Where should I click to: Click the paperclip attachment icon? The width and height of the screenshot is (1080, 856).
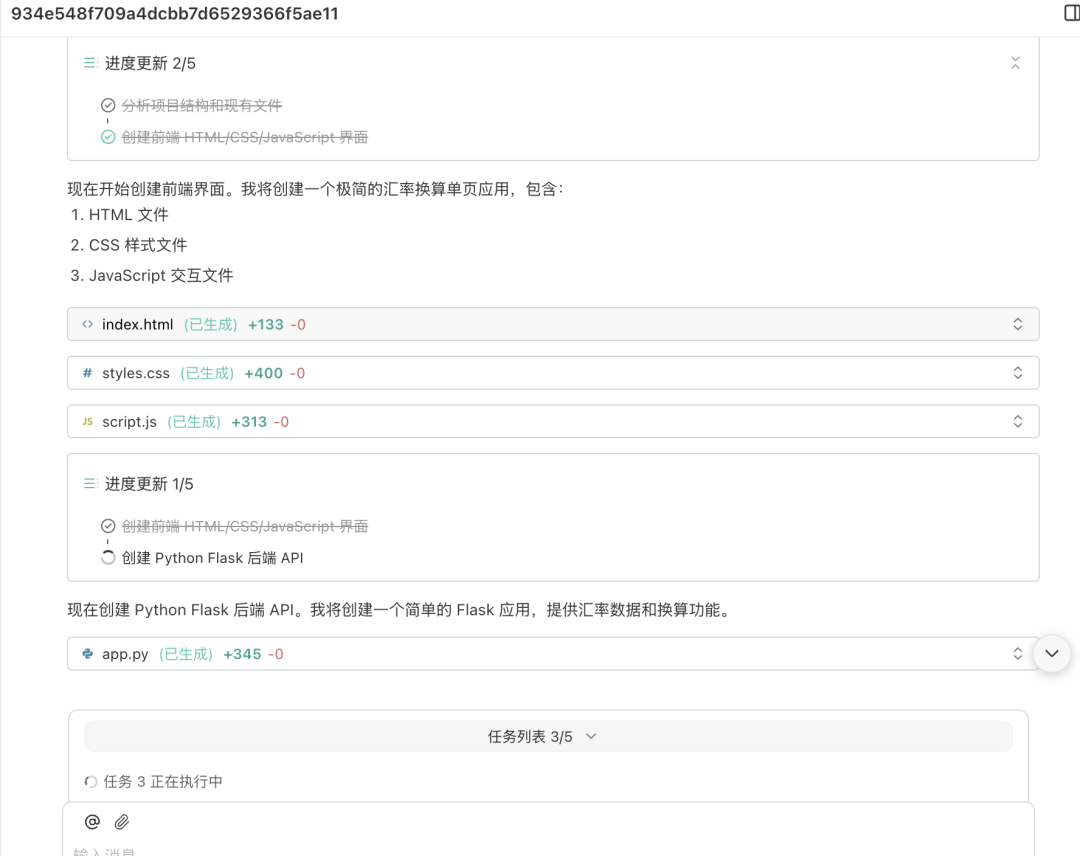coord(122,821)
